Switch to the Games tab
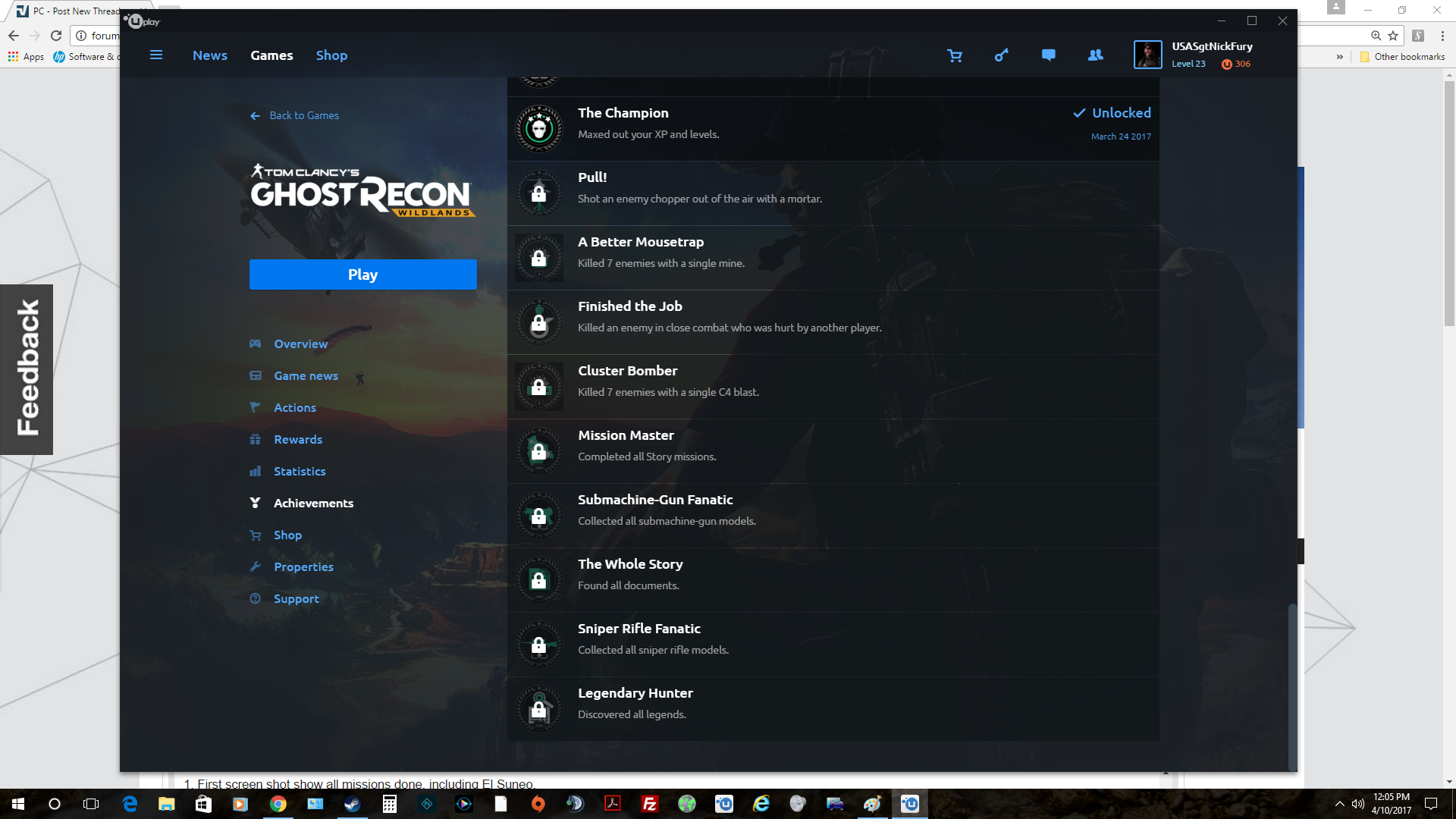1456x819 pixels. tap(271, 55)
